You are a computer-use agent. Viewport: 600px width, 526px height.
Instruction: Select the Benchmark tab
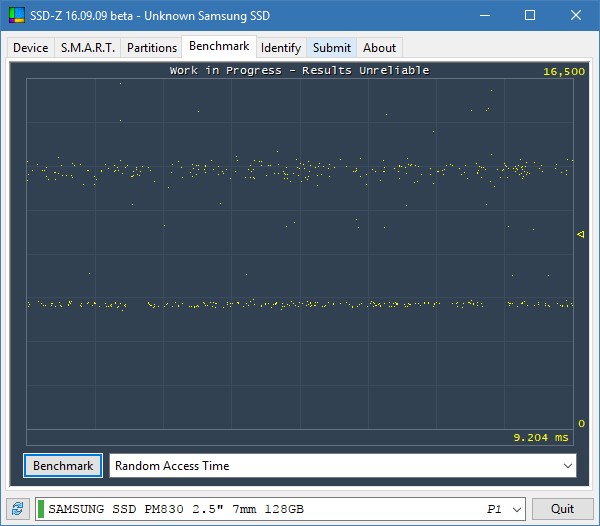pos(219,46)
